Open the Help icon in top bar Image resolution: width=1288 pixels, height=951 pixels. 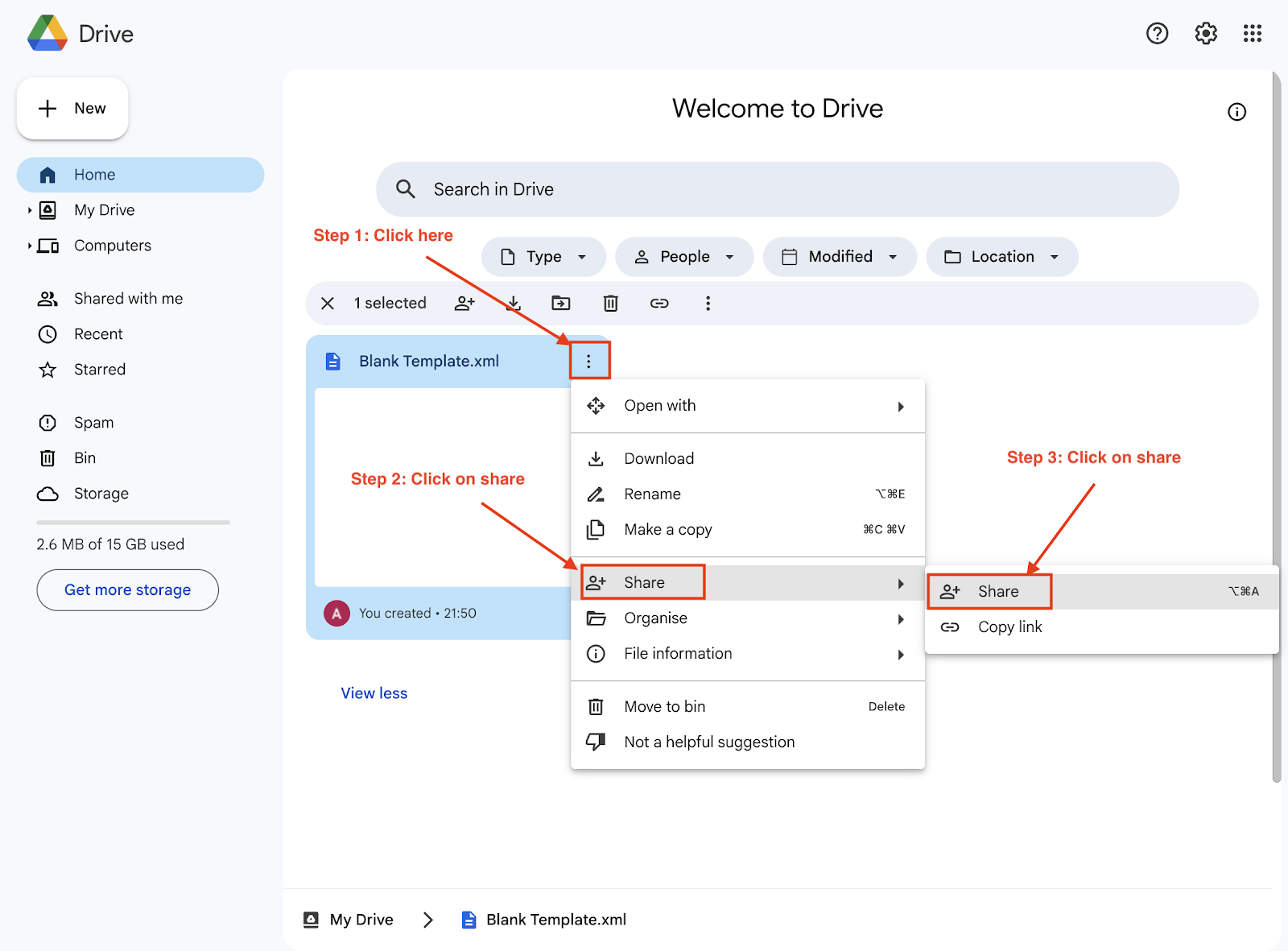click(1157, 33)
